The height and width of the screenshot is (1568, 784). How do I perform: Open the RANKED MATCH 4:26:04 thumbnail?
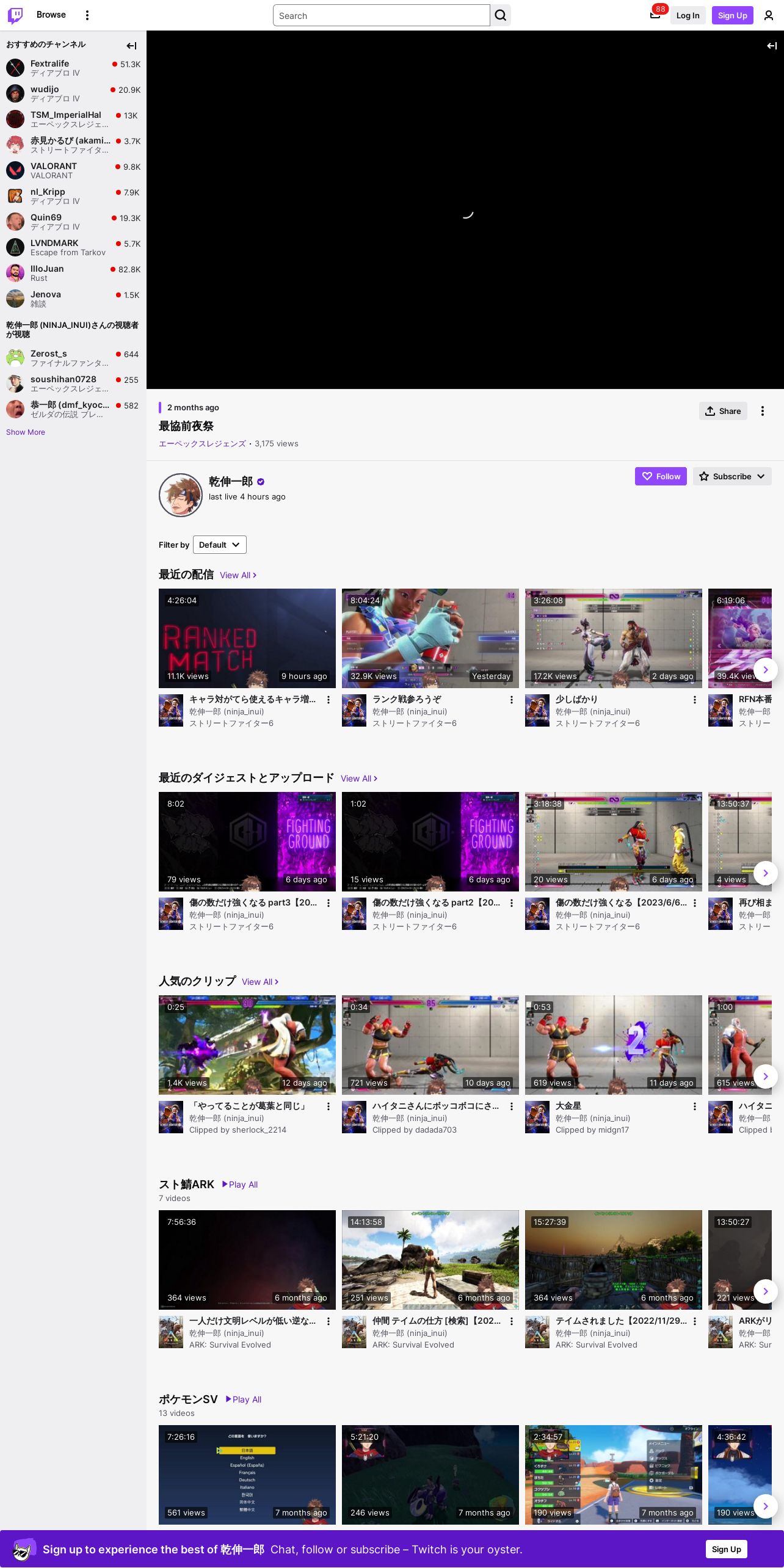tap(247, 638)
